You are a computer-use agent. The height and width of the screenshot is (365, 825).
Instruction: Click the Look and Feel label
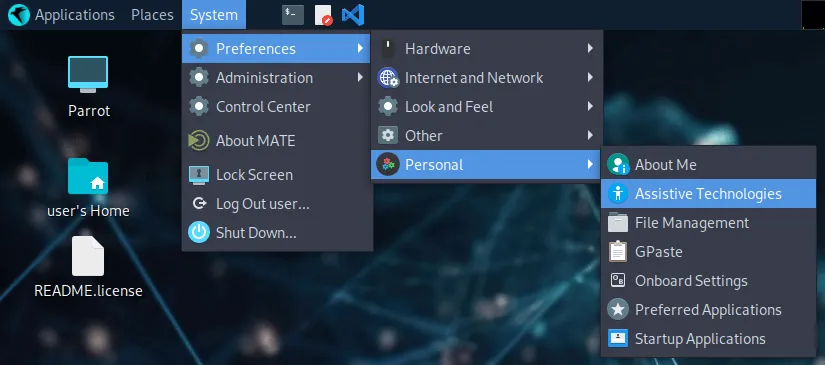coord(449,107)
